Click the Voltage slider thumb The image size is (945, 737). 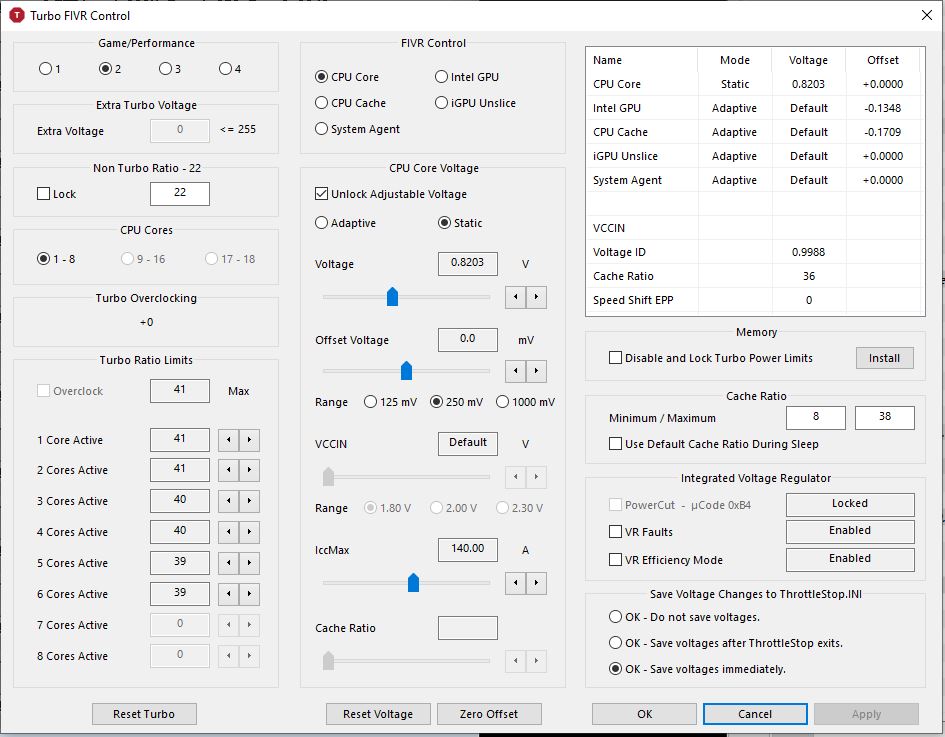pos(392,296)
